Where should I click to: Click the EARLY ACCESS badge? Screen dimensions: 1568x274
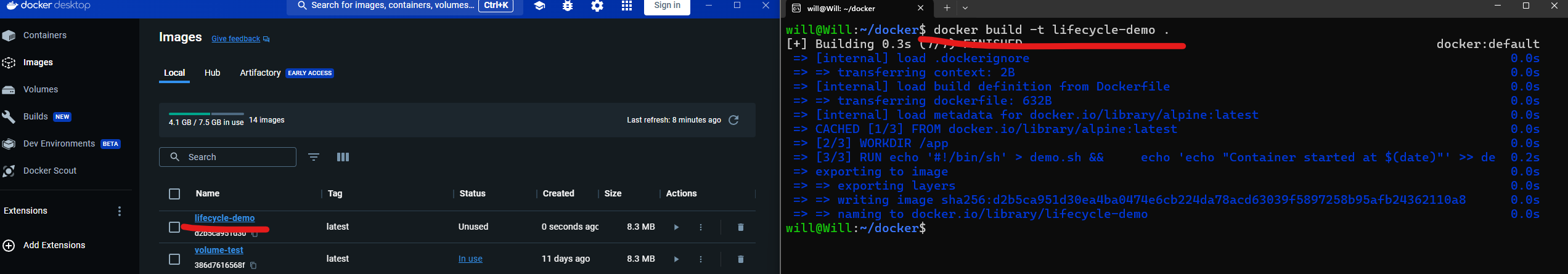[310, 73]
